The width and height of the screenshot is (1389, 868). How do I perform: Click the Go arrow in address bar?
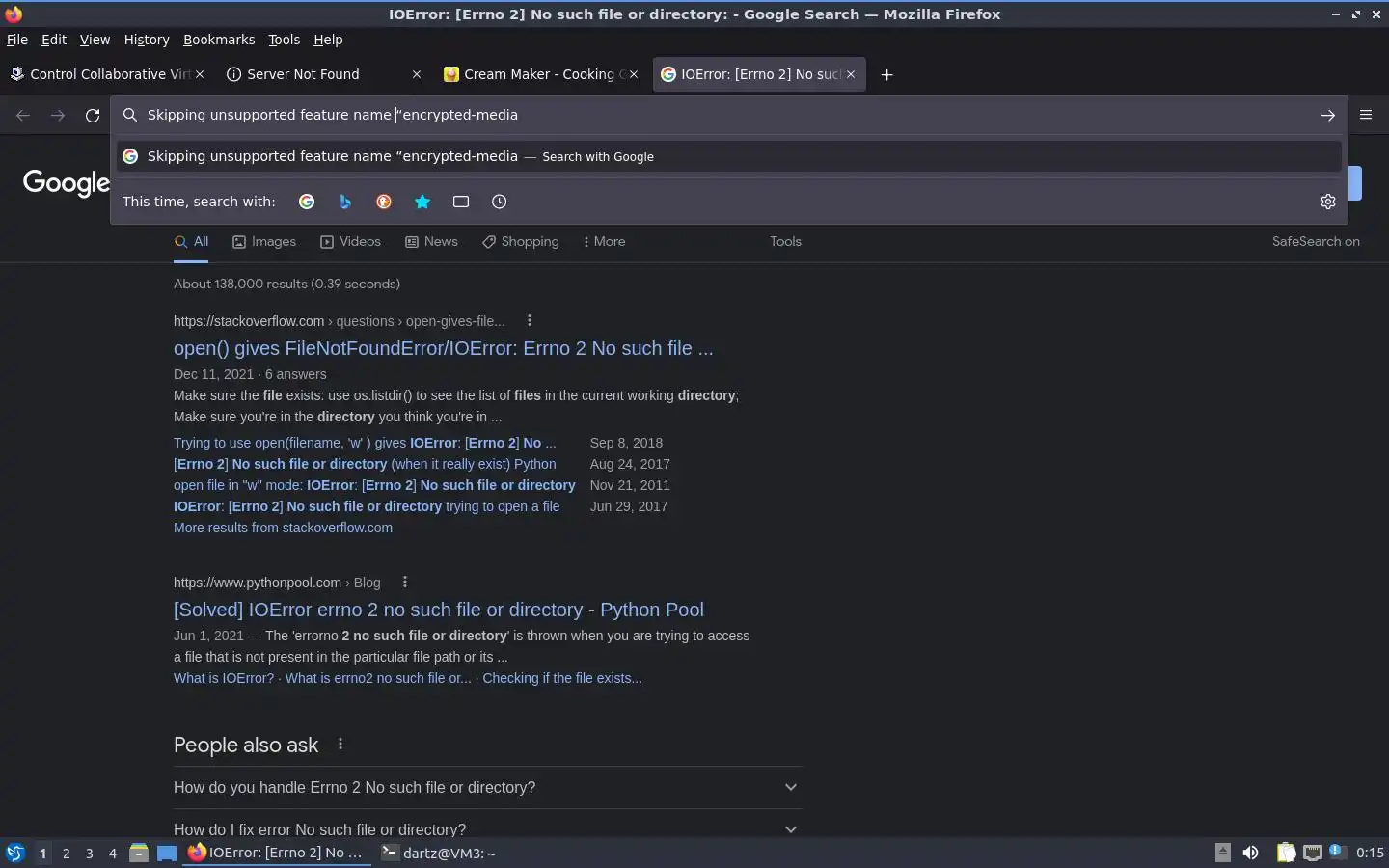coord(1328,115)
